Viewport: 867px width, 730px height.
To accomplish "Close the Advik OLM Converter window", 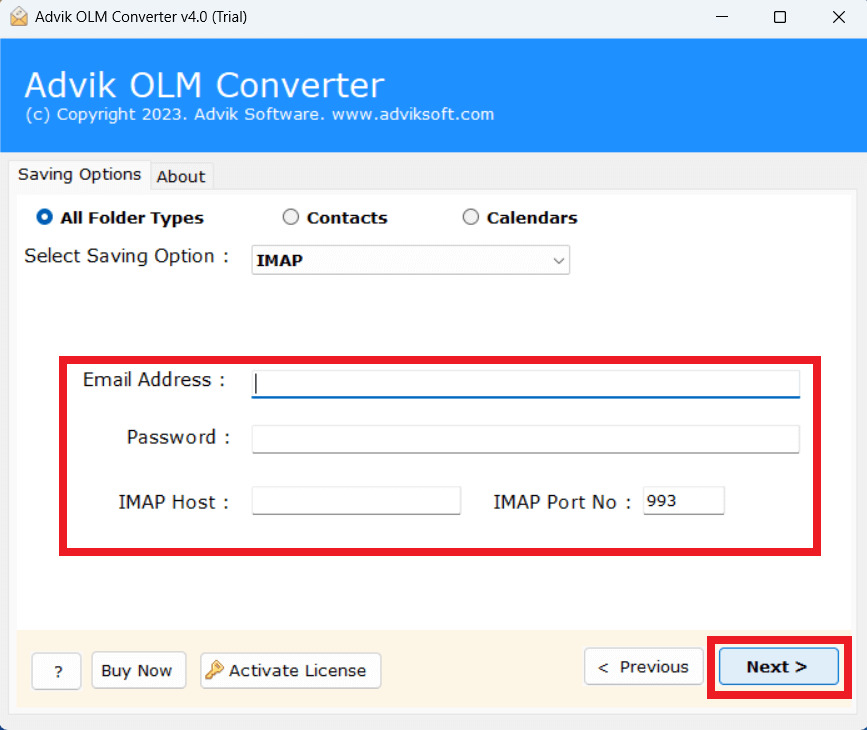I will (x=839, y=17).
